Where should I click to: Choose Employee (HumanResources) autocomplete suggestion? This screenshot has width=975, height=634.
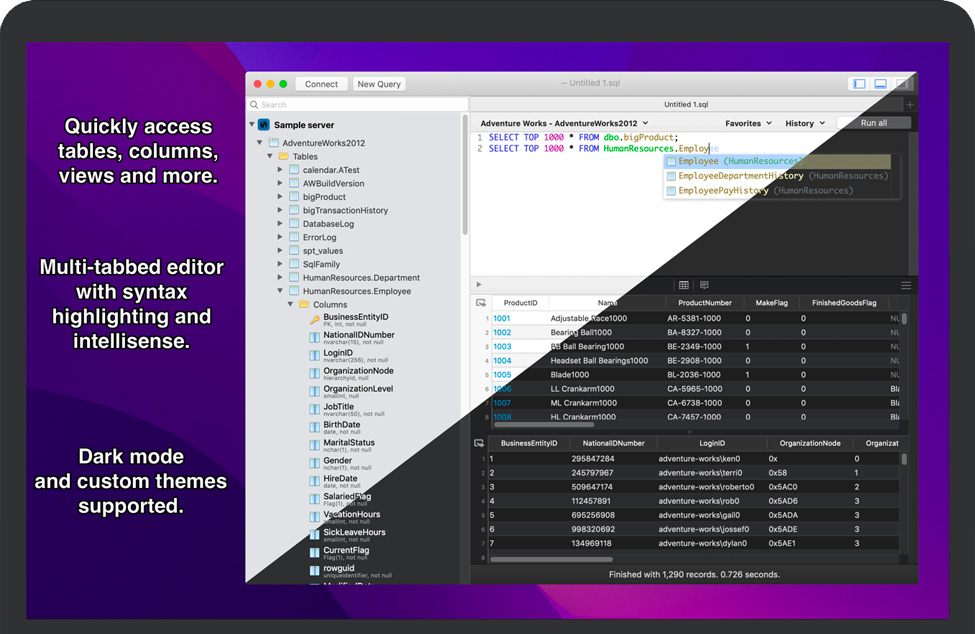(778, 161)
